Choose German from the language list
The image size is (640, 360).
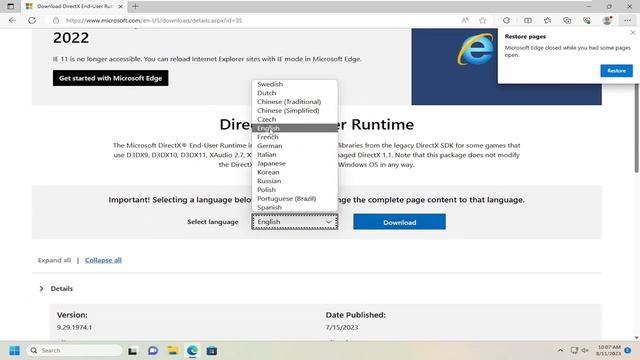pyautogui.click(x=294, y=146)
